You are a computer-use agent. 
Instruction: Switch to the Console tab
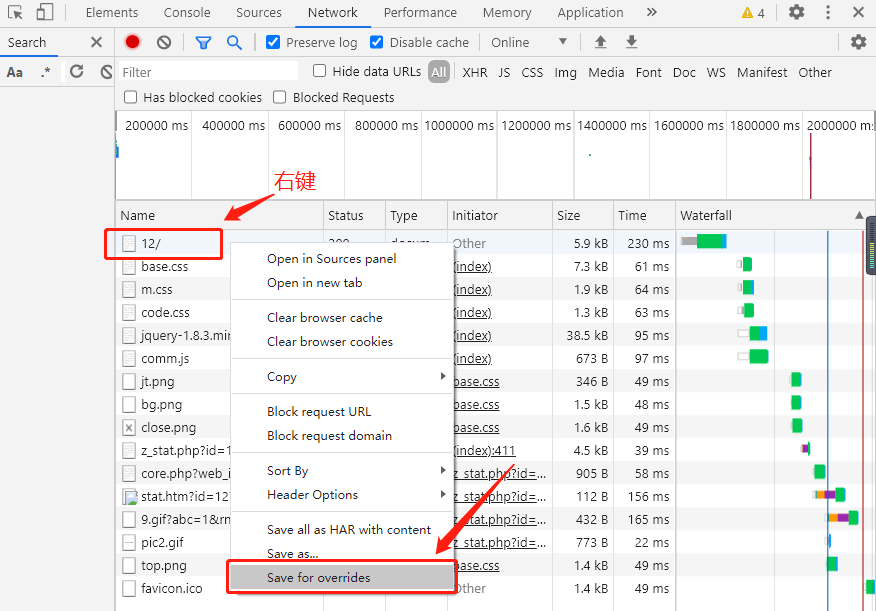tap(187, 13)
